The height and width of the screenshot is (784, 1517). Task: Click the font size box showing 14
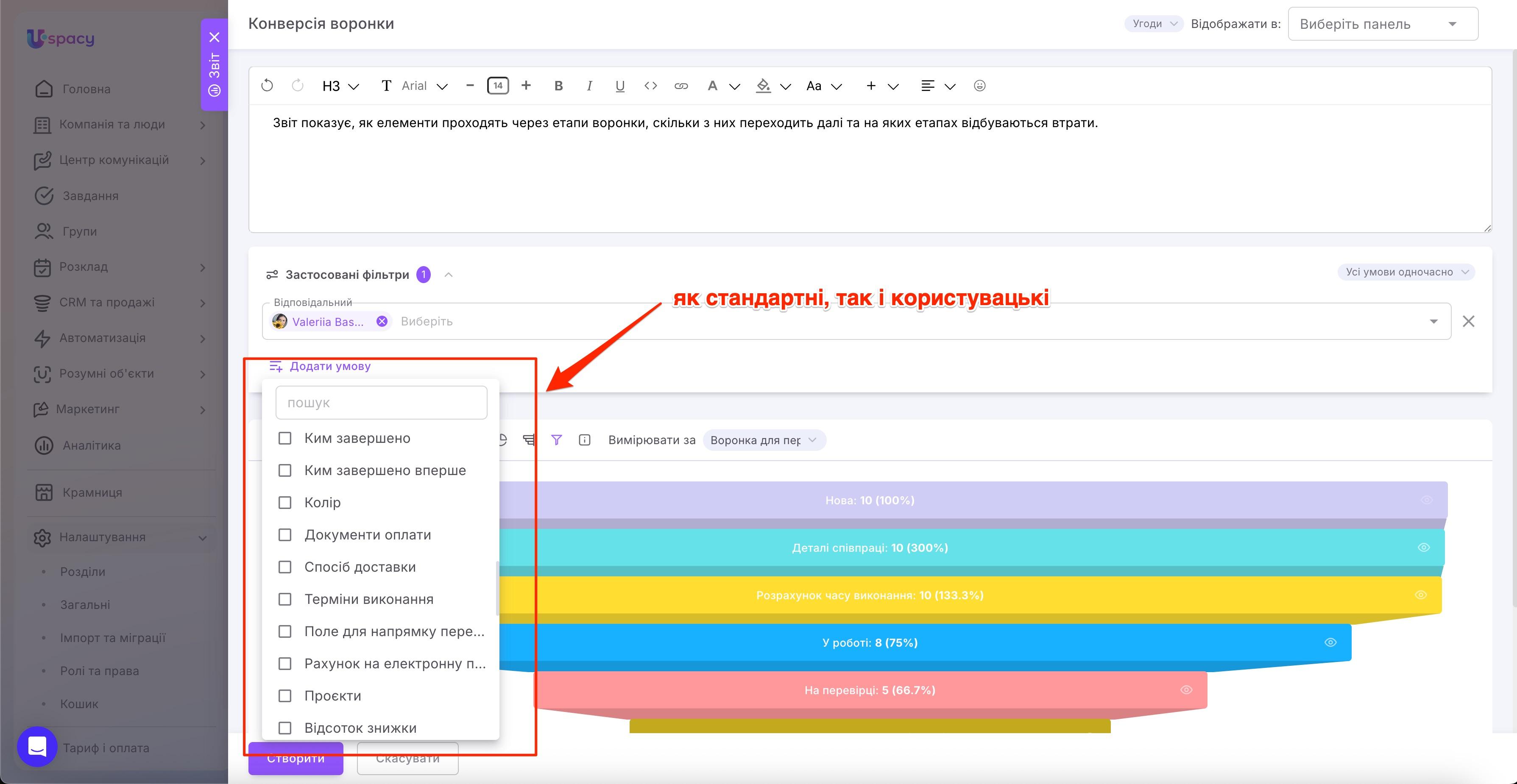pyautogui.click(x=498, y=86)
